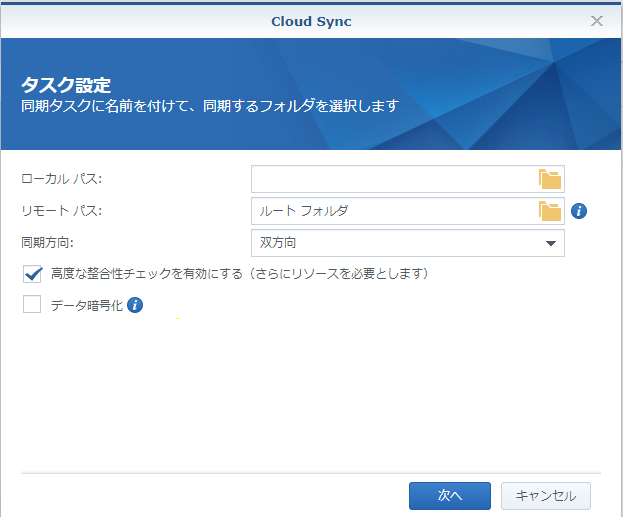This screenshot has height=517, width=623.
Task: Click the キャンセル button
Action: point(546,496)
